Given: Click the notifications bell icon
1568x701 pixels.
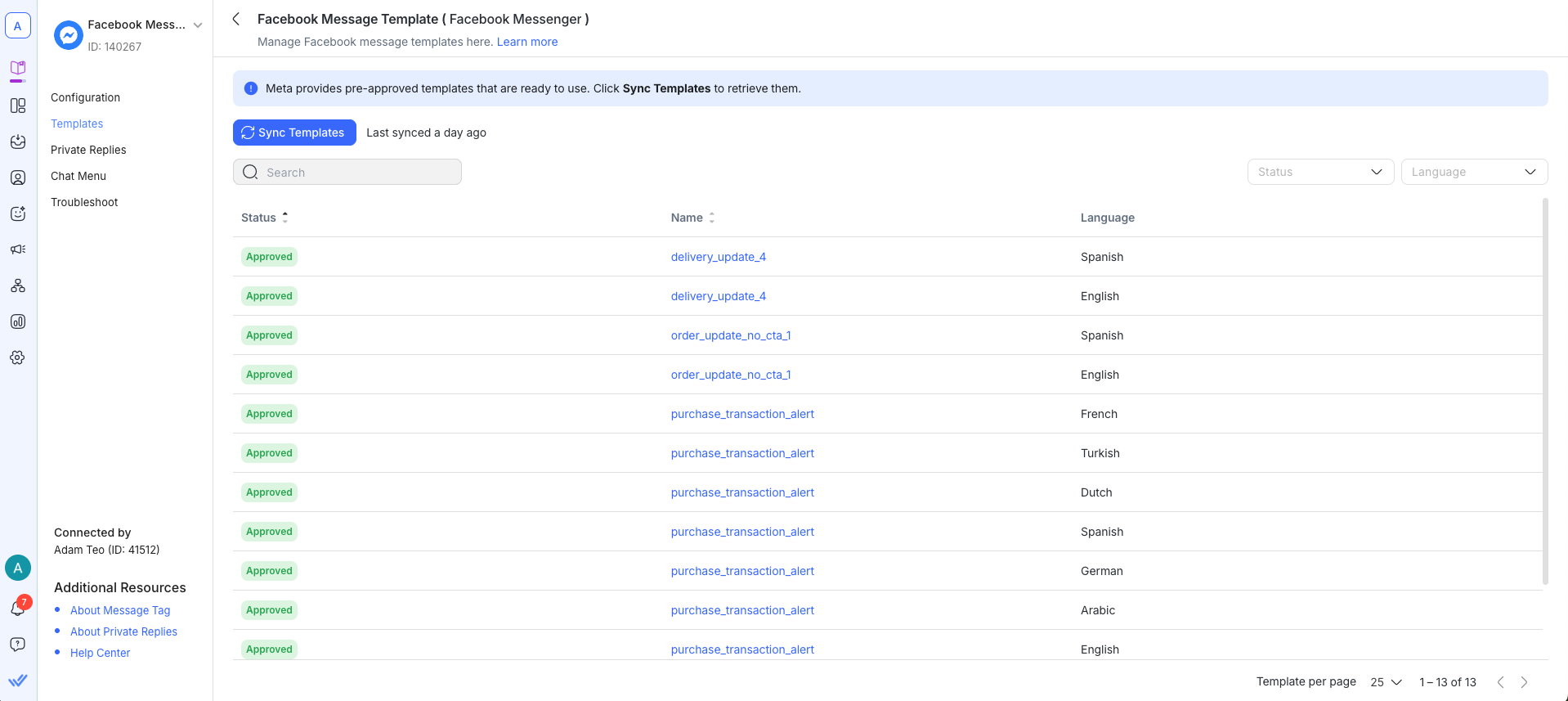Looking at the screenshot, I should (18, 608).
